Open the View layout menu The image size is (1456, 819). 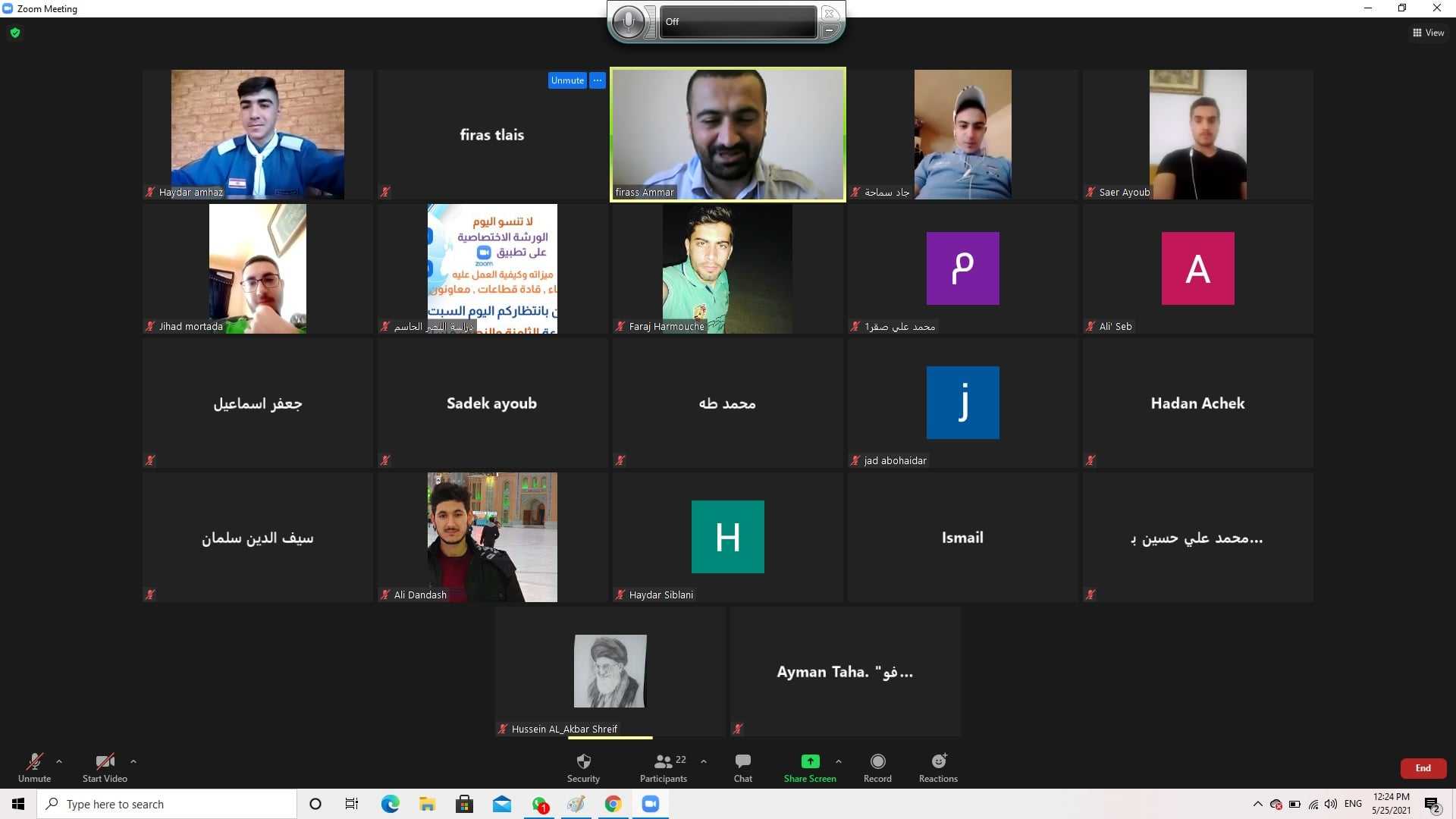1428,33
